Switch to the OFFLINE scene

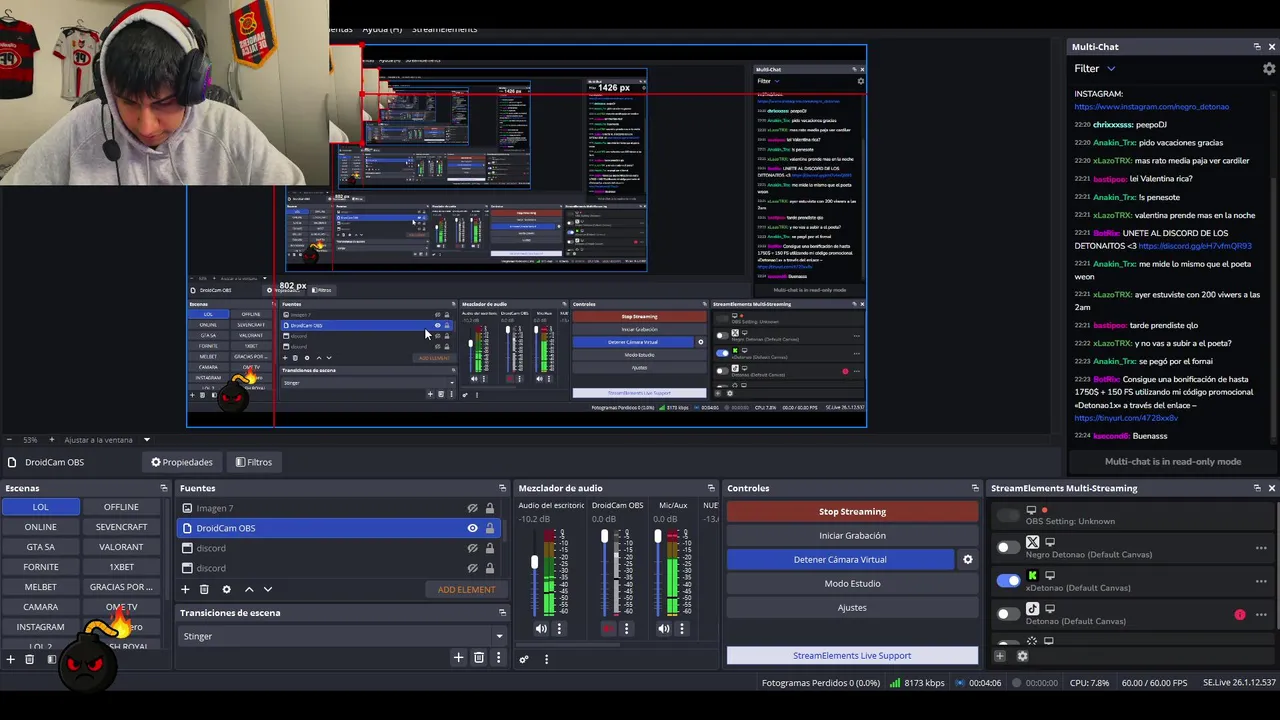click(x=121, y=507)
